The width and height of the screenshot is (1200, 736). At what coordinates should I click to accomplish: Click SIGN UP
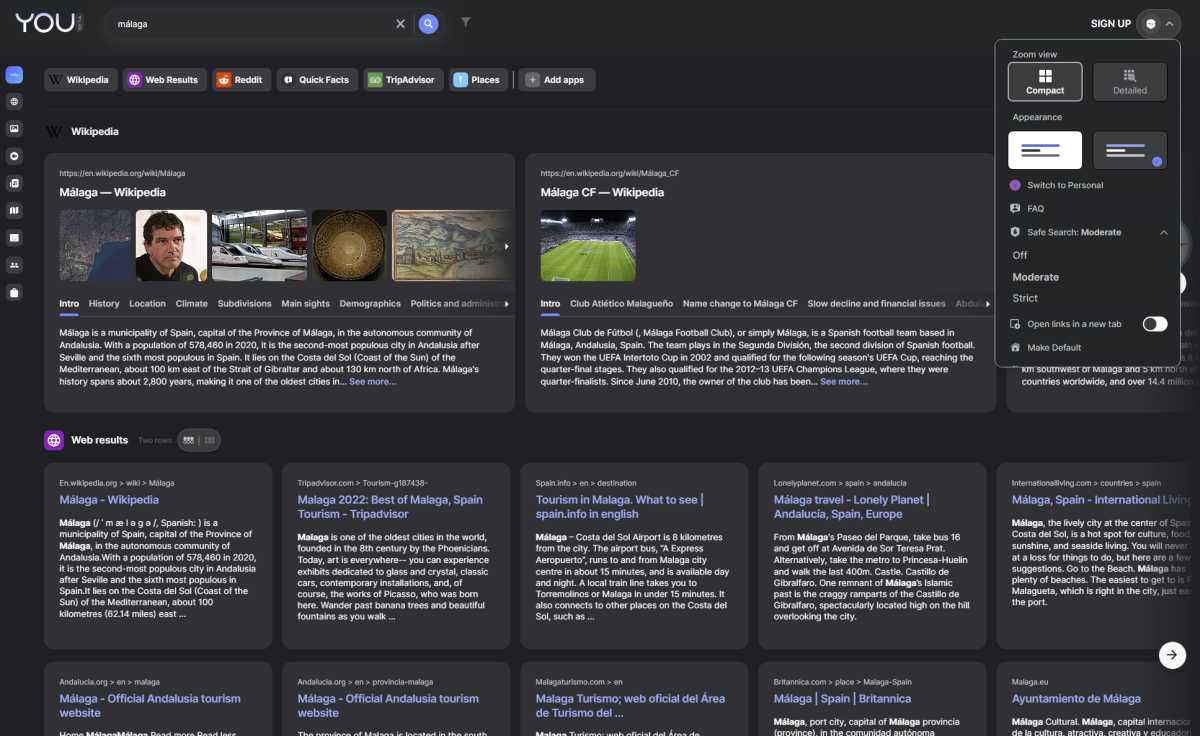pyautogui.click(x=1111, y=24)
